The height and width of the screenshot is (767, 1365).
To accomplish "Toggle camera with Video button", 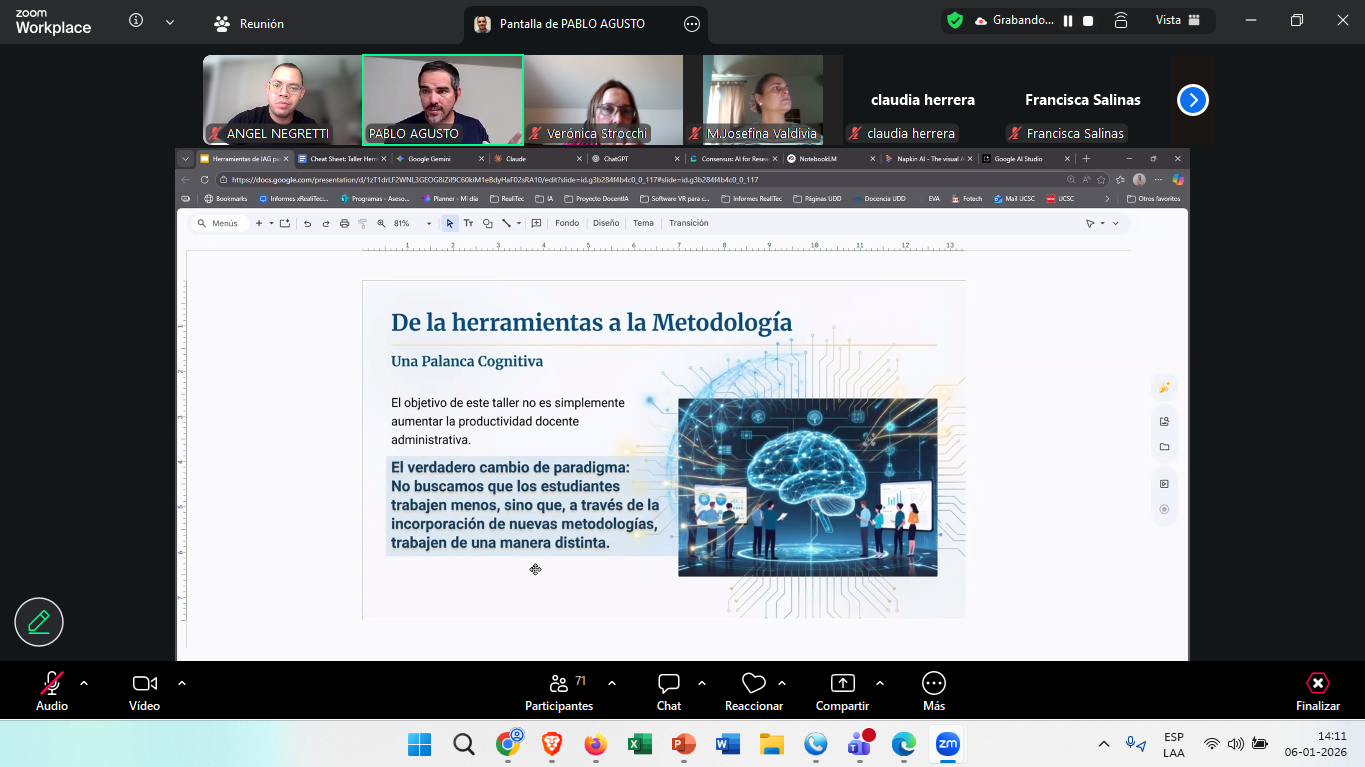I will 145,684.
